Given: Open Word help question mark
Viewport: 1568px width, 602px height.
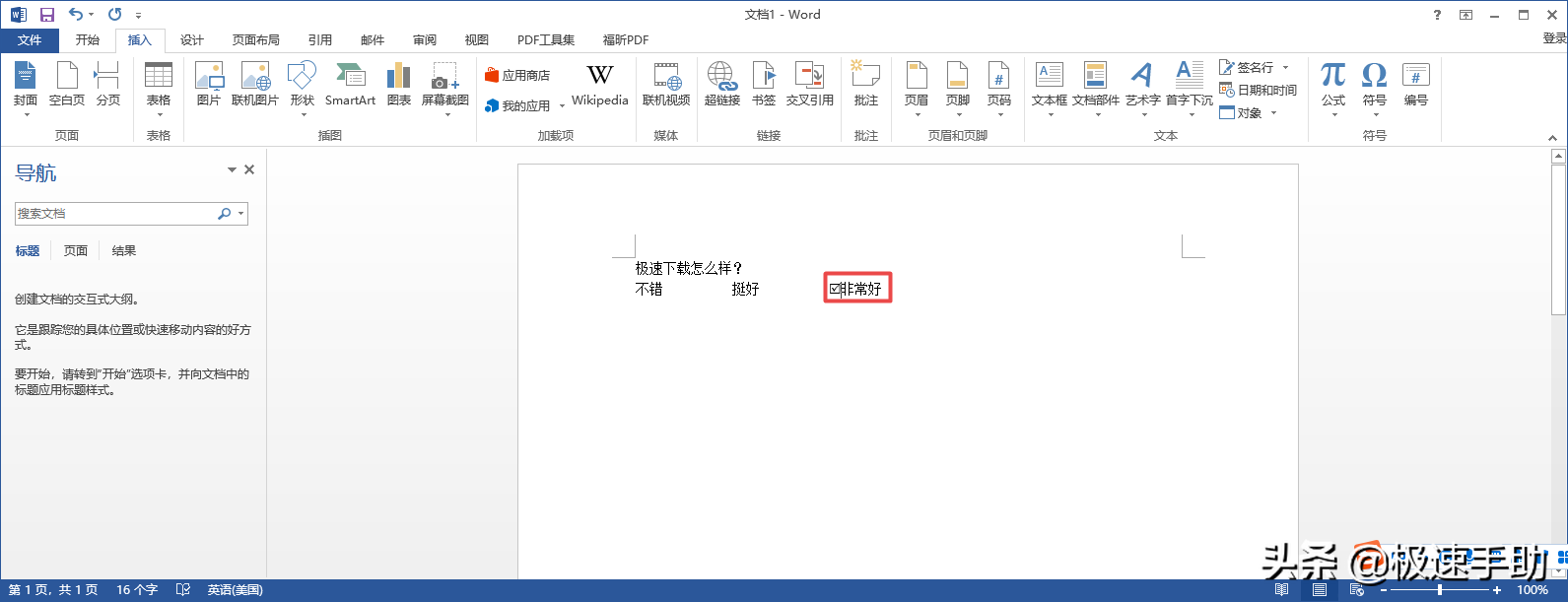Looking at the screenshot, I should [1437, 15].
